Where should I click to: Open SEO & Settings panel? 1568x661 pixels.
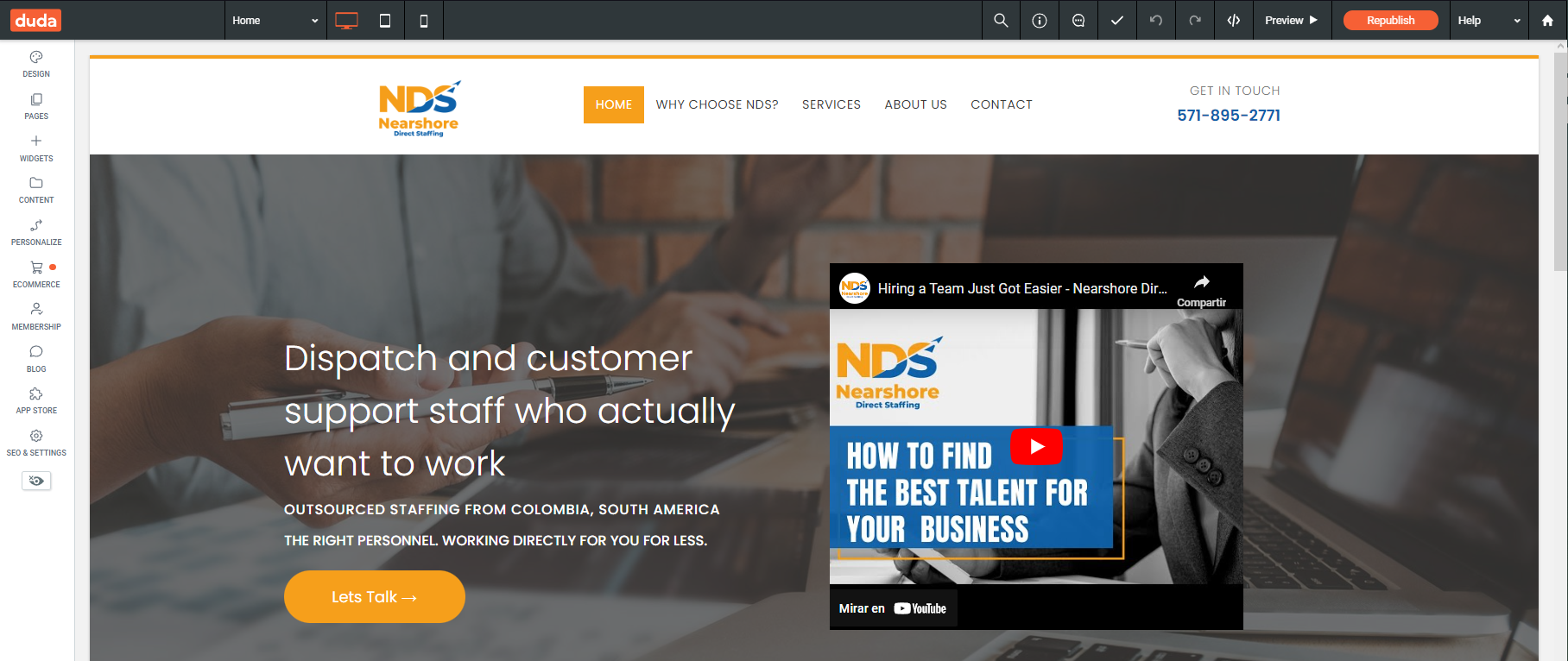(36, 443)
